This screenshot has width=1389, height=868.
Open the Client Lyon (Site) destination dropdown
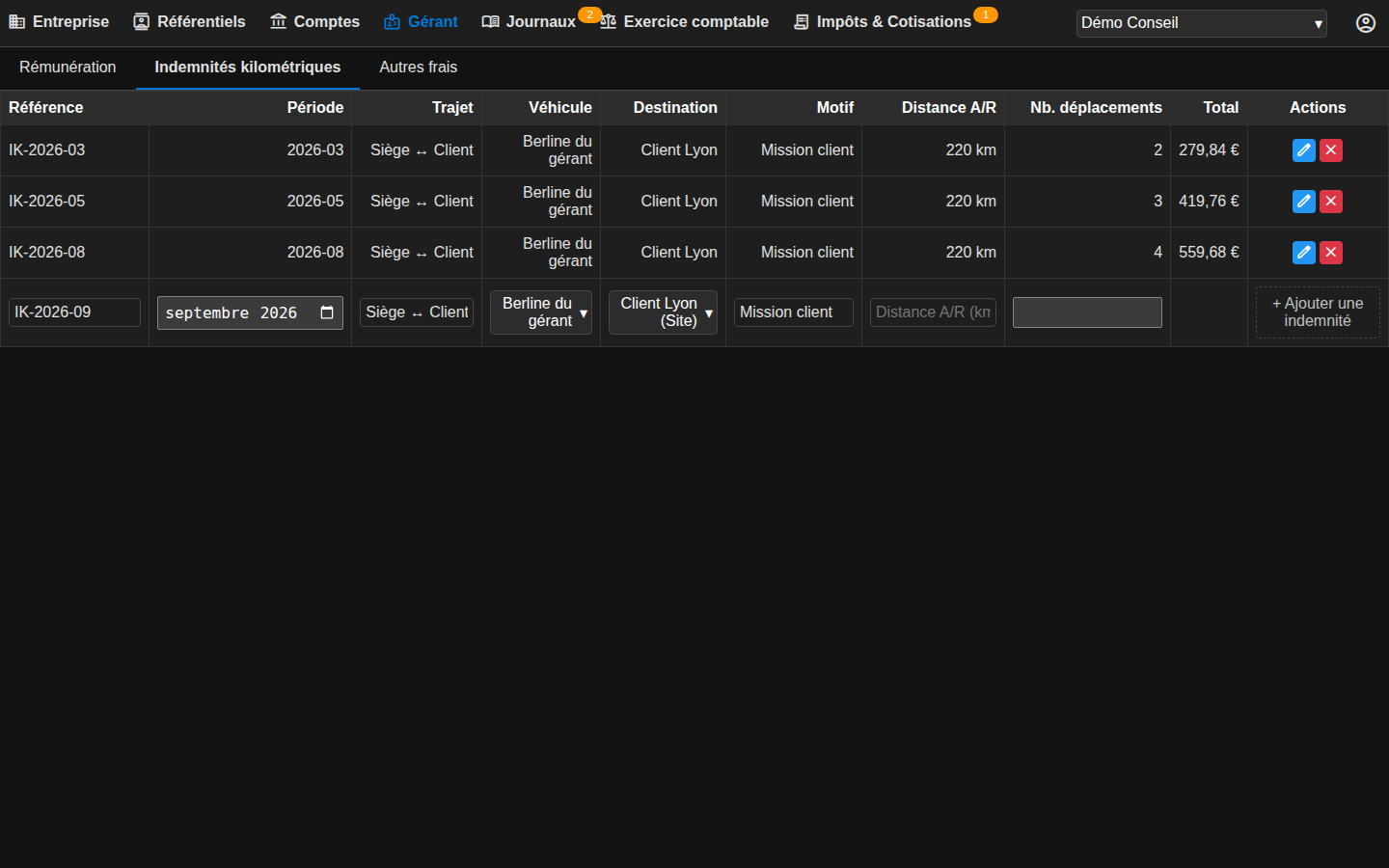click(x=663, y=312)
